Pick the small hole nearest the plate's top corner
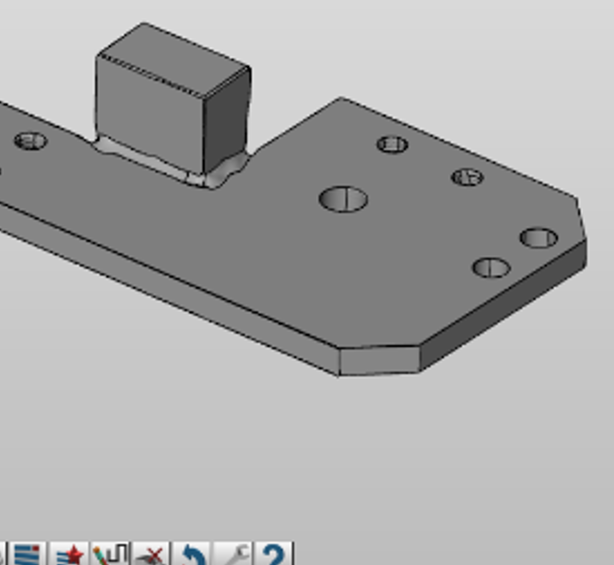 click(392, 145)
